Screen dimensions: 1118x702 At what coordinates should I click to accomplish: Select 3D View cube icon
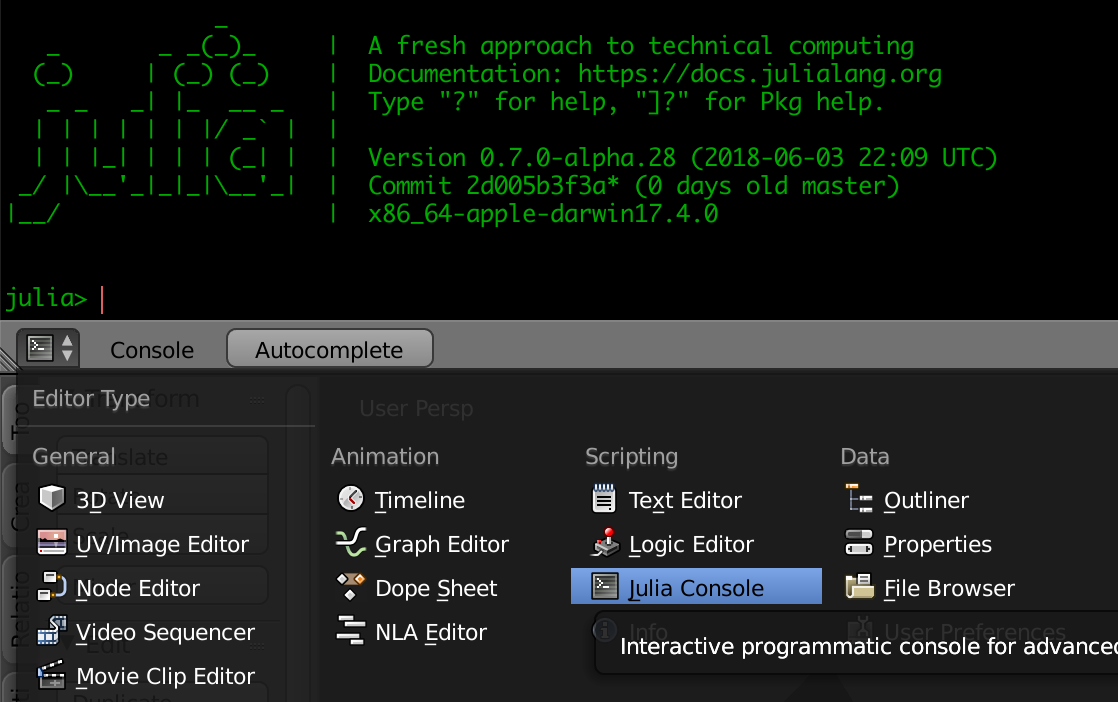[x=52, y=499]
